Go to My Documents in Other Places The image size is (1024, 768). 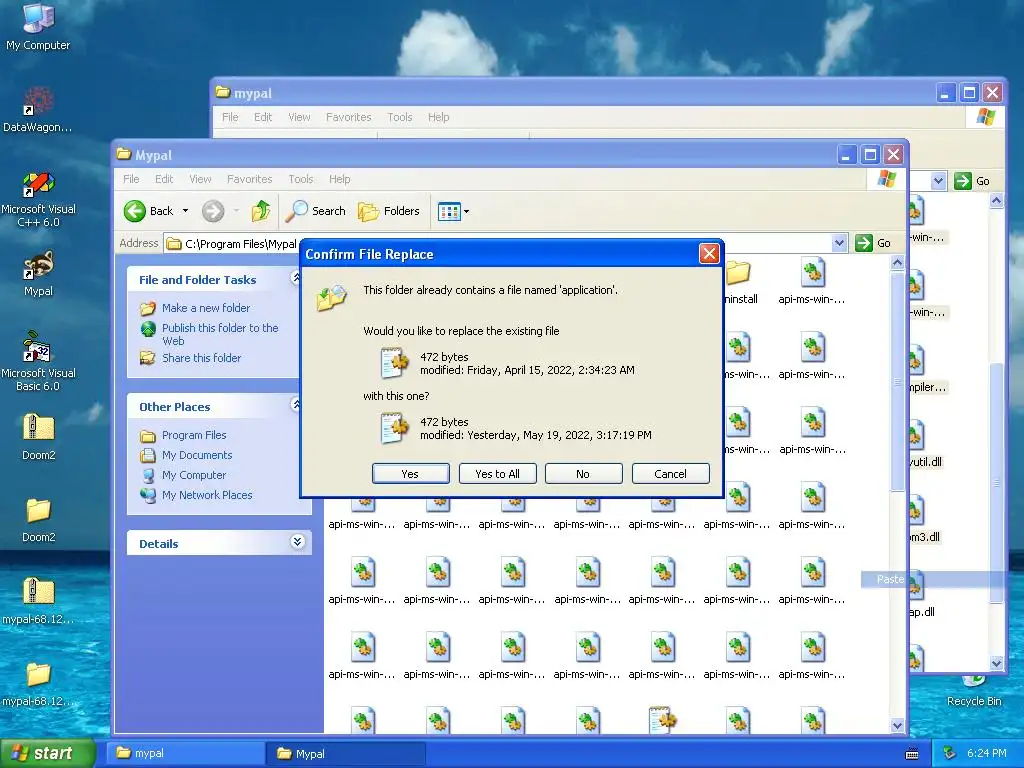tap(197, 455)
